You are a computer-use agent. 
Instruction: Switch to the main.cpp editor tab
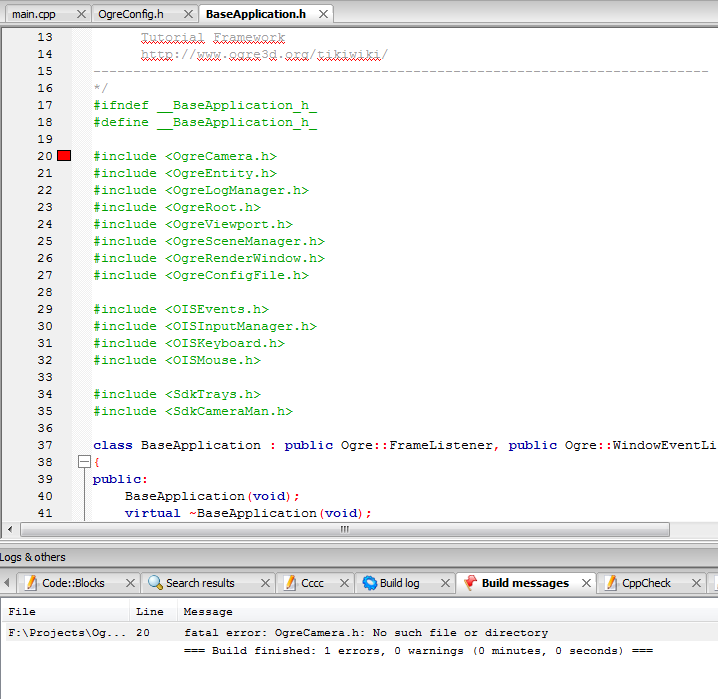pyautogui.click(x=34, y=14)
